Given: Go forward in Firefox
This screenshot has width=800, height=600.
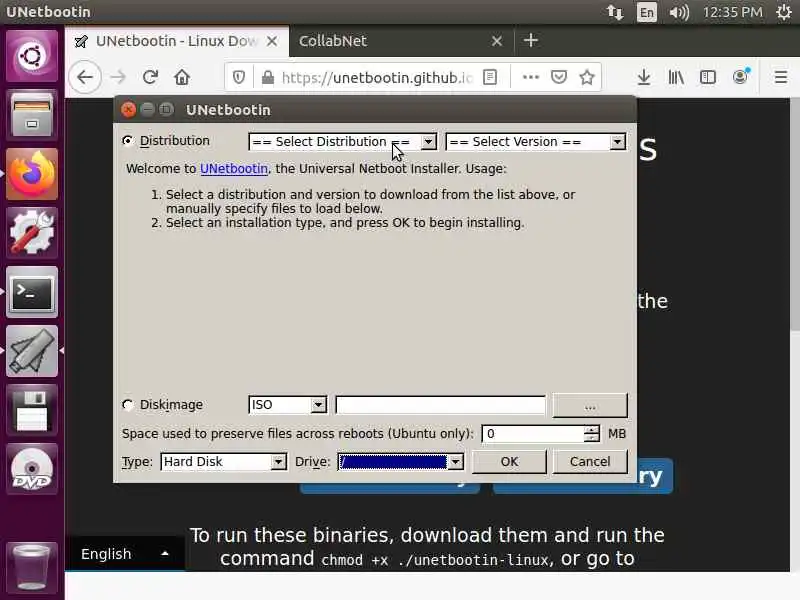Looking at the screenshot, I should 118,78.
